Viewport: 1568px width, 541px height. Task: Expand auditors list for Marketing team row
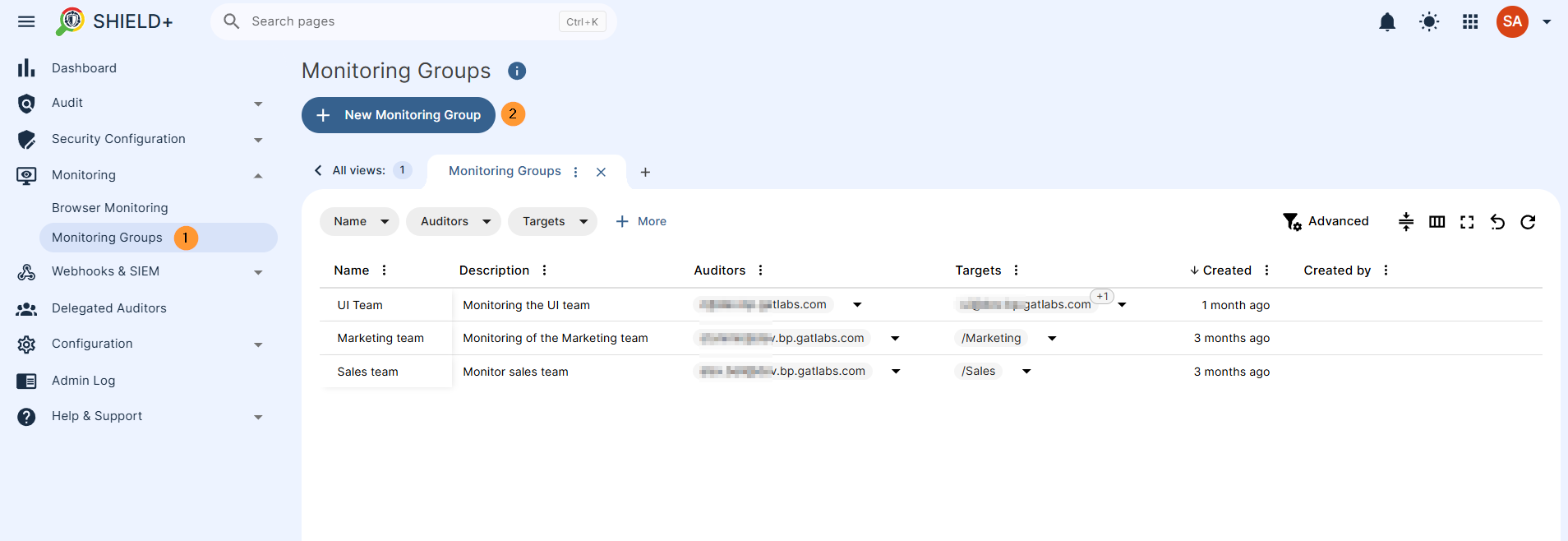895,338
